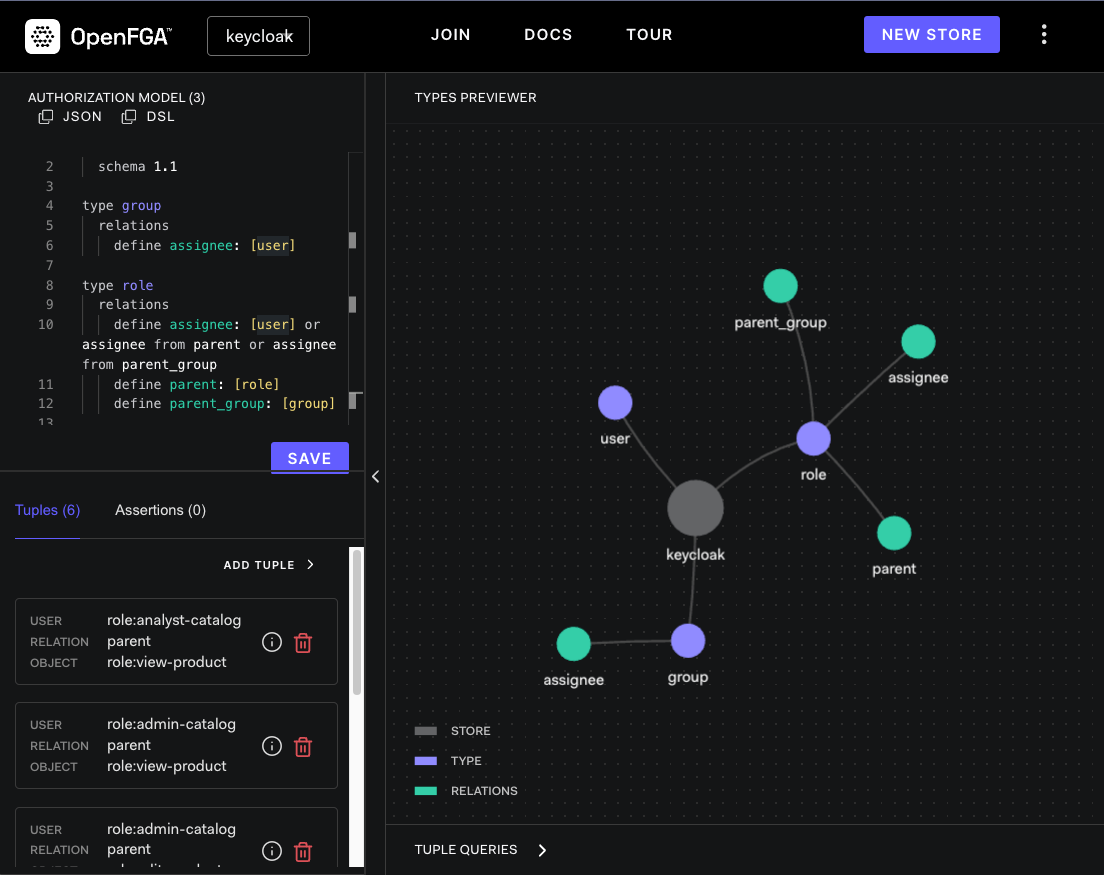Expand the TUPLE QUERIES section
The height and width of the screenshot is (875, 1104).
481,849
